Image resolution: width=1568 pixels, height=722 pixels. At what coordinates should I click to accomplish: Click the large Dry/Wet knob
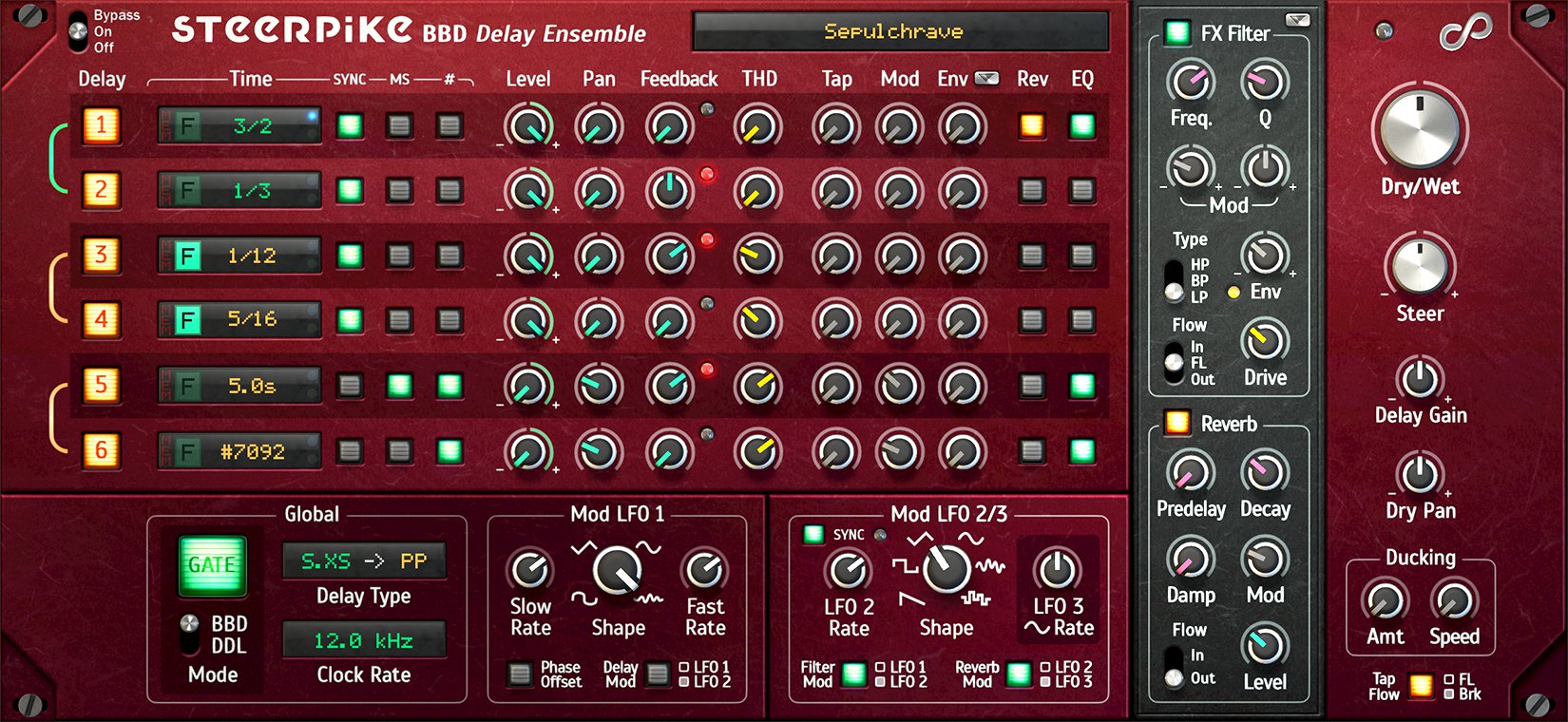pos(1419,130)
